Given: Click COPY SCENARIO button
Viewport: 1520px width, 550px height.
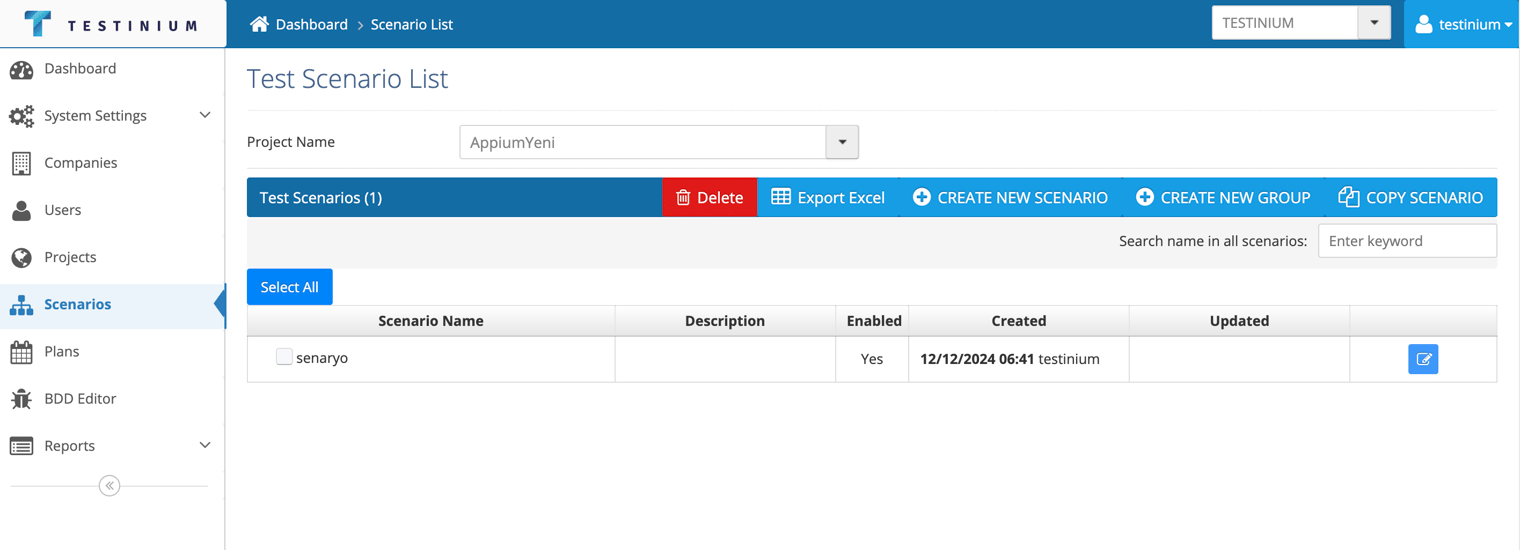Looking at the screenshot, I should click(x=1411, y=198).
